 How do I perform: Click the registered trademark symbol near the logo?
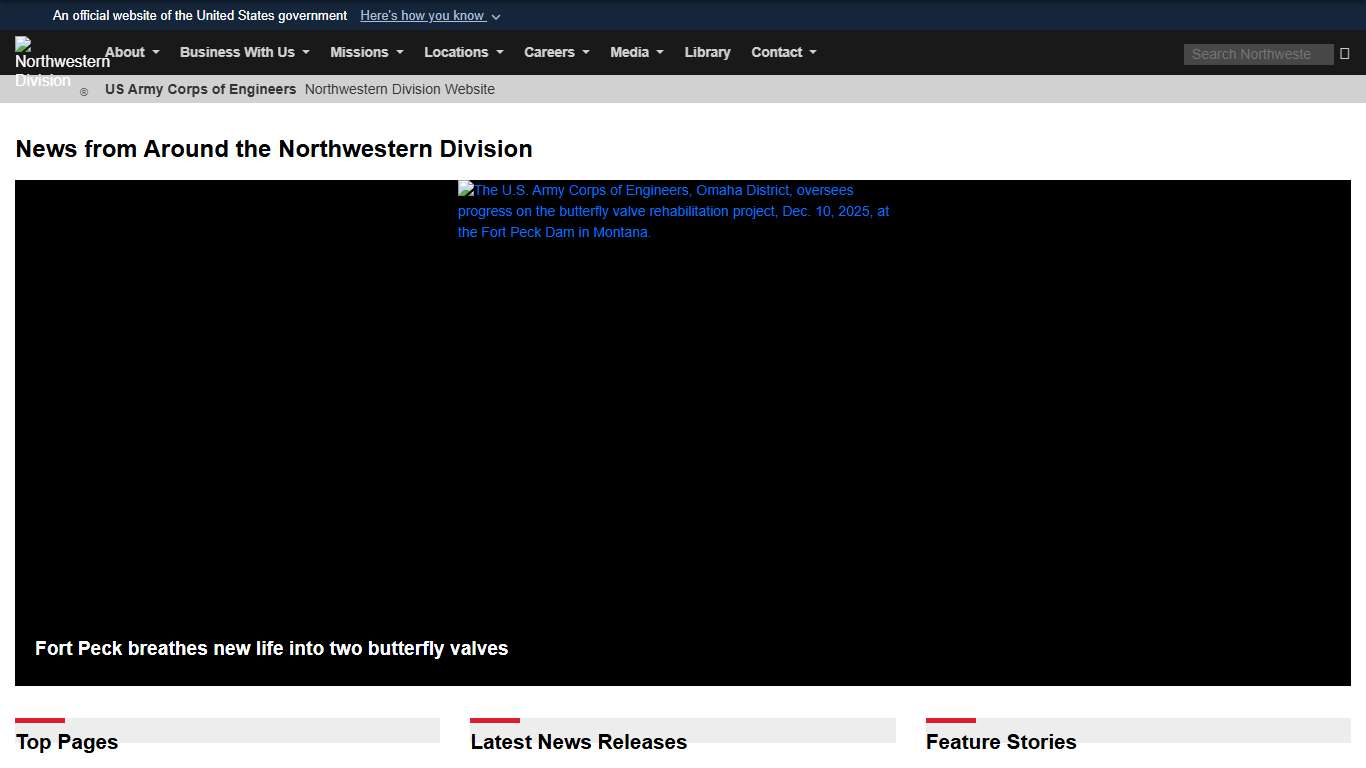pos(84,91)
